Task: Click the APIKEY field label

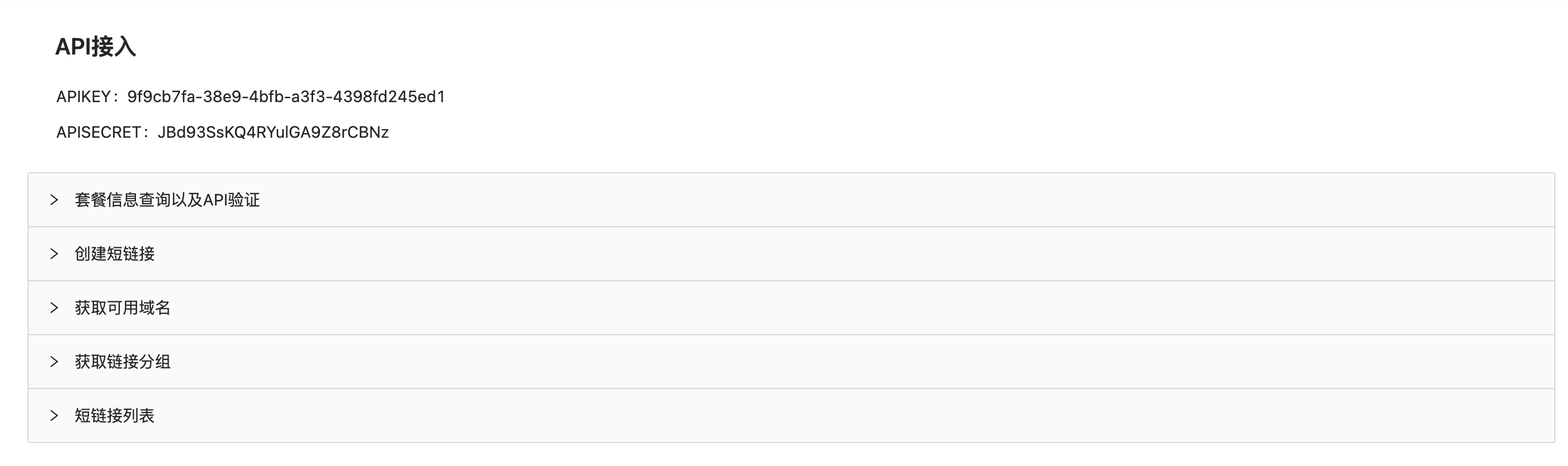Action: click(x=84, y=97)
